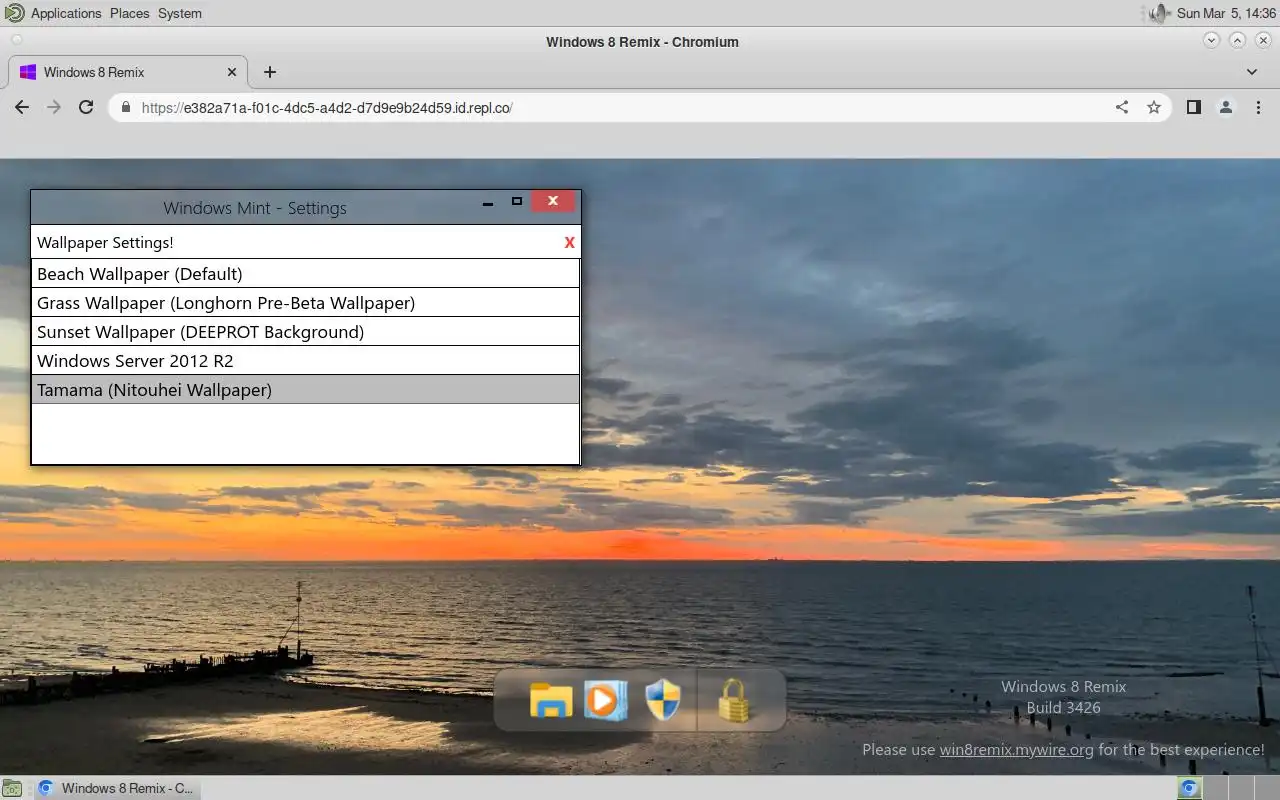Click the Wallpaper Settings! header text

[105, 242]
